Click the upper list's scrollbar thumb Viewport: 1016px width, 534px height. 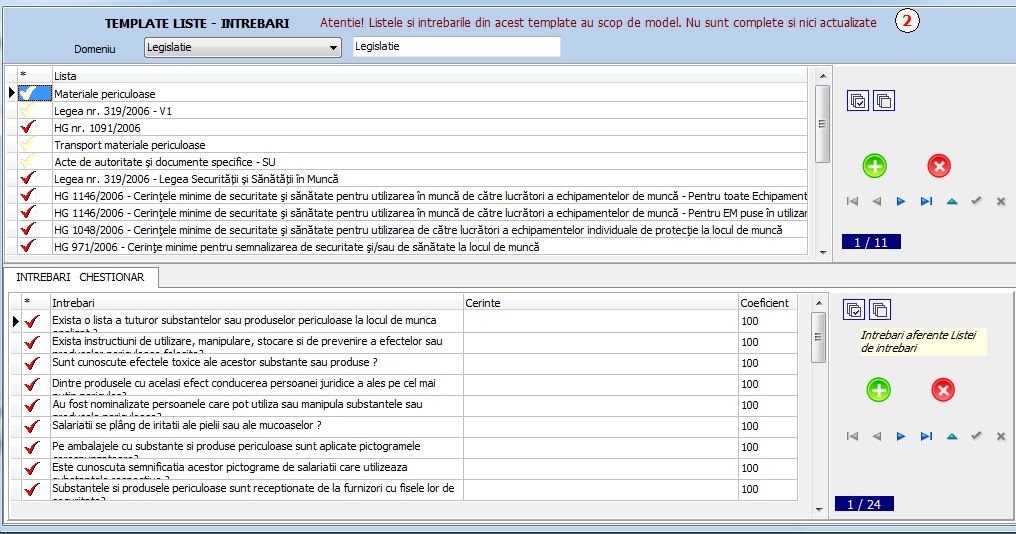point(823,124)
